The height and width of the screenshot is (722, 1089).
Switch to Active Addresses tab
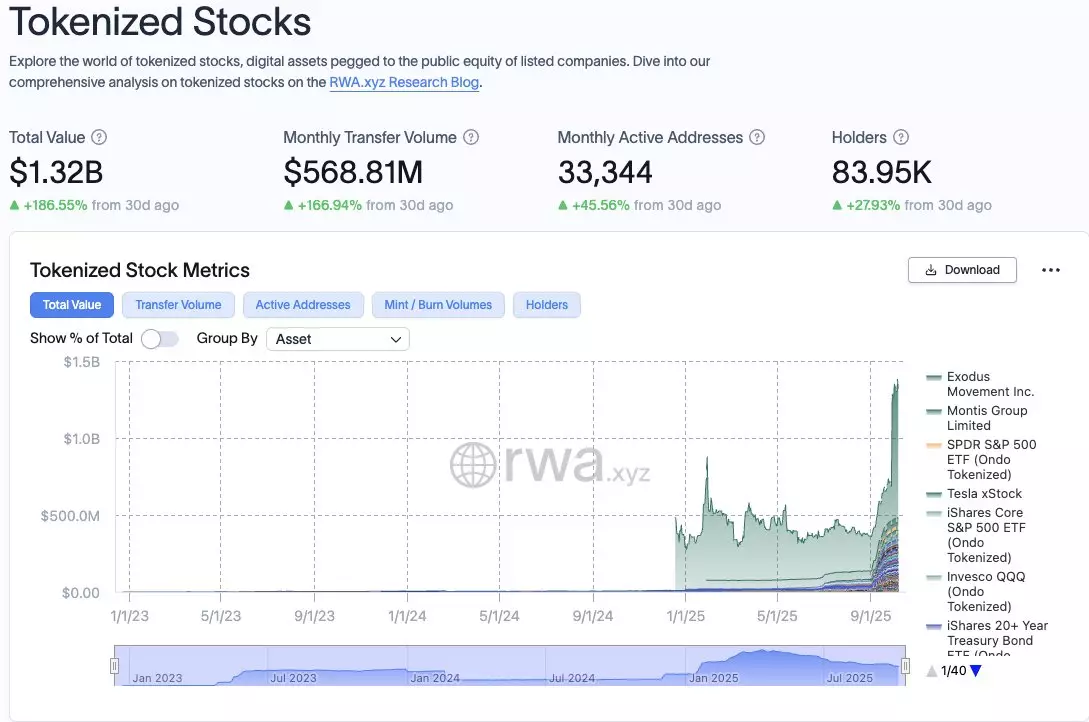pyautogui.click(x=303, y=305)
